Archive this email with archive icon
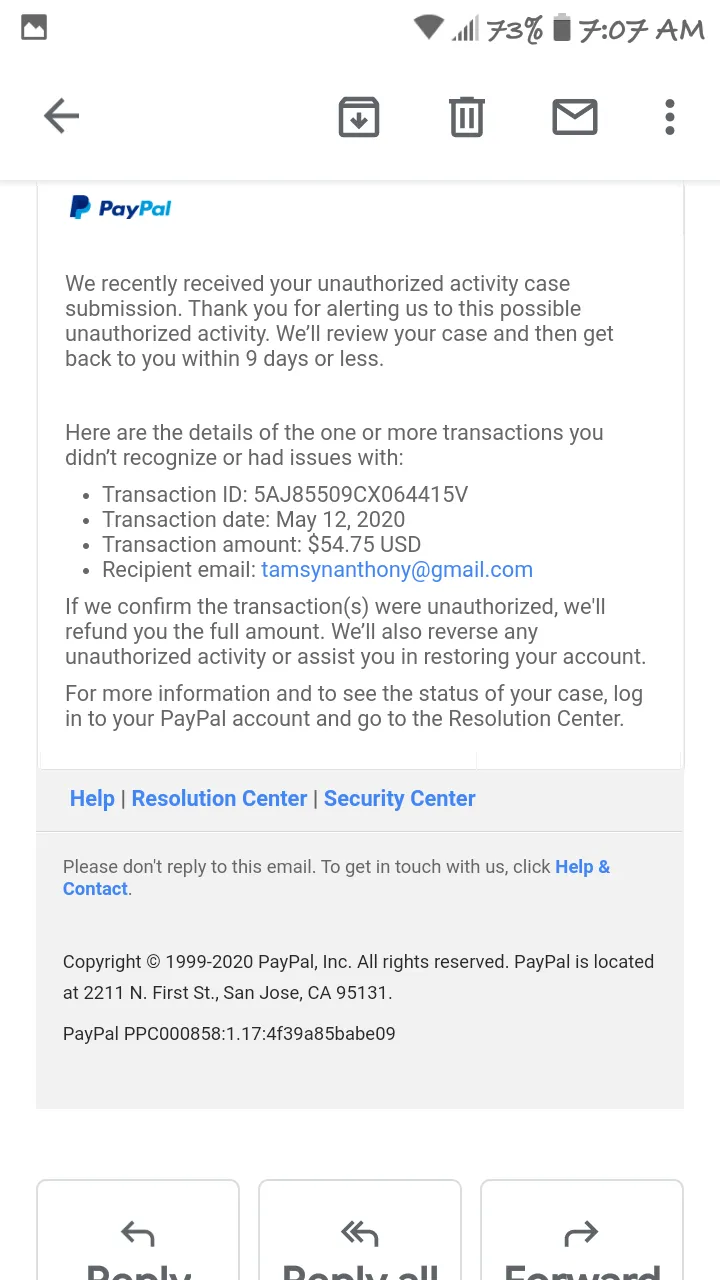Image resolution: width=720 pixels, height=1280 pixels. coord(359,117)
